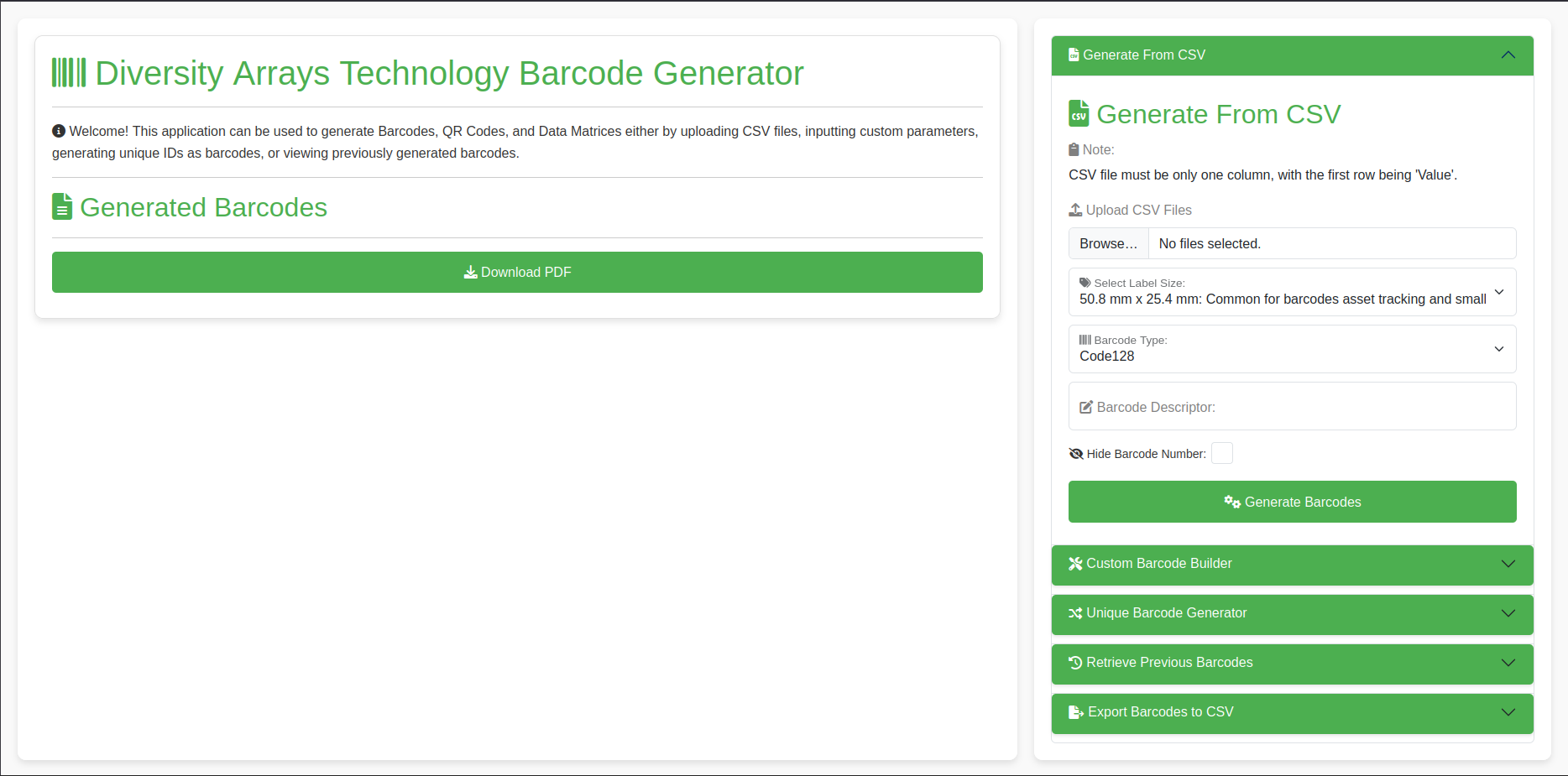Click the green CSV file icon
This screenshot has height=776, width=1568.
tap(1079, 113)
